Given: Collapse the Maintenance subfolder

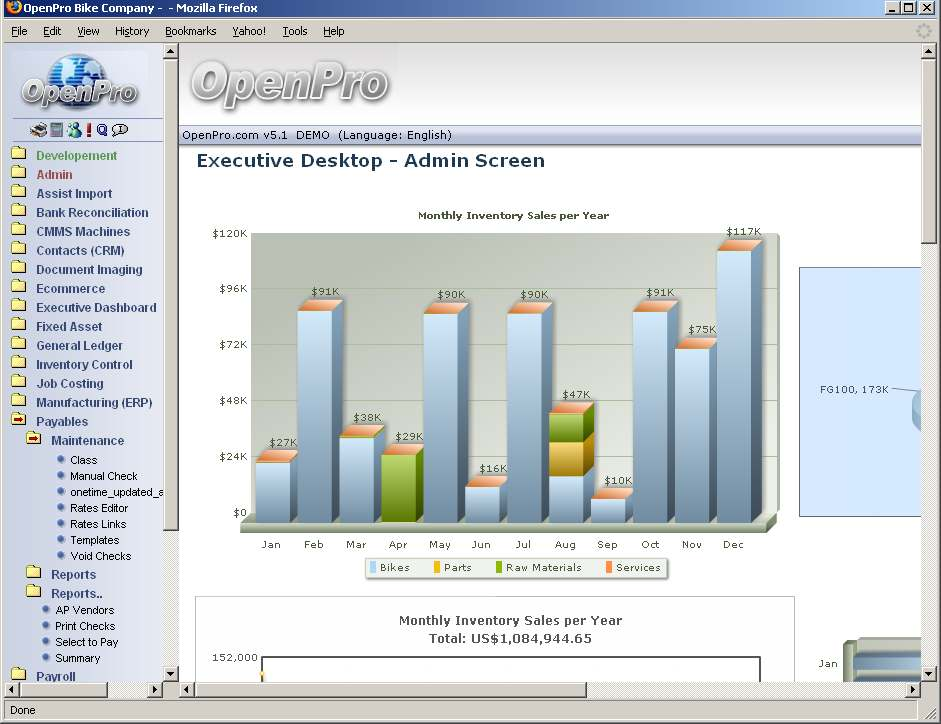Looking at the screenshot, I should tap(33, 440).
